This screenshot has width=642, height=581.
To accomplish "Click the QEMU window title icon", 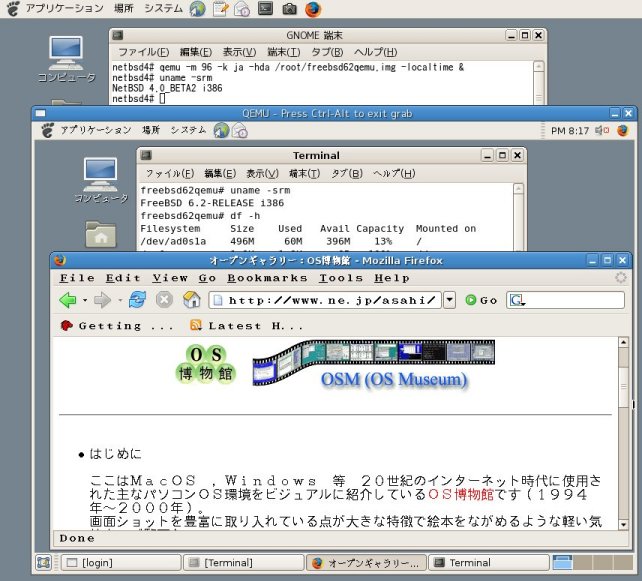I will pos(41,113).
